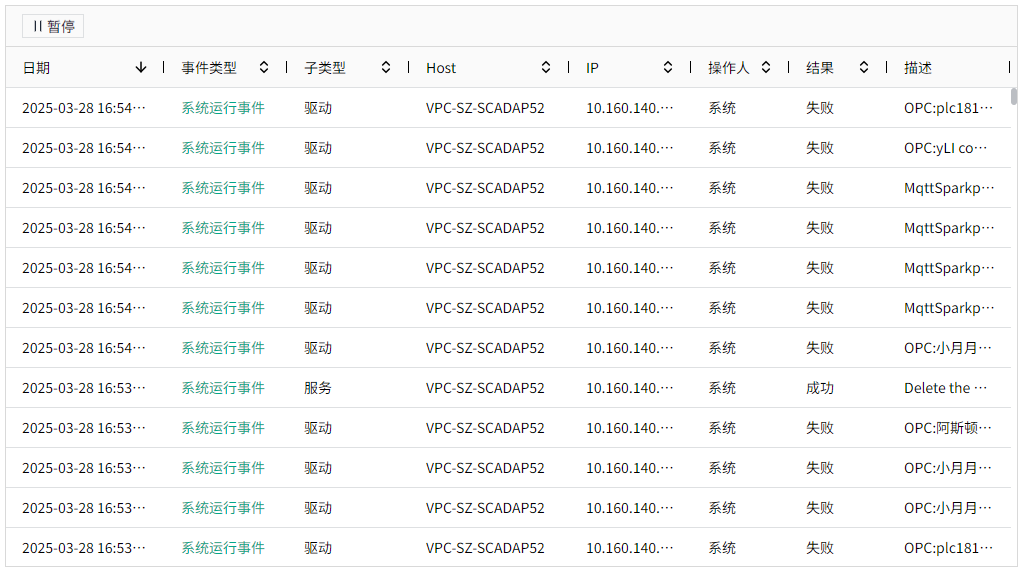Select the OPC:阿斯顿 description cell
This screenshot has height=575, width=1024.
coord(947,428)
